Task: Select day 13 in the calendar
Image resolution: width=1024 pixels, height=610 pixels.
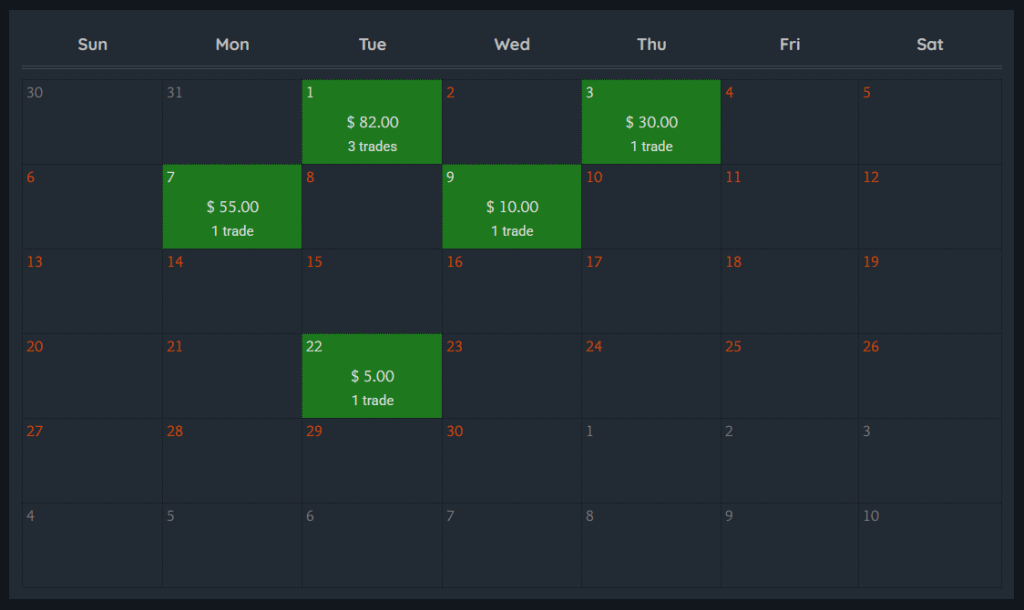Action: pyautogui.click(x=92, y=291)
